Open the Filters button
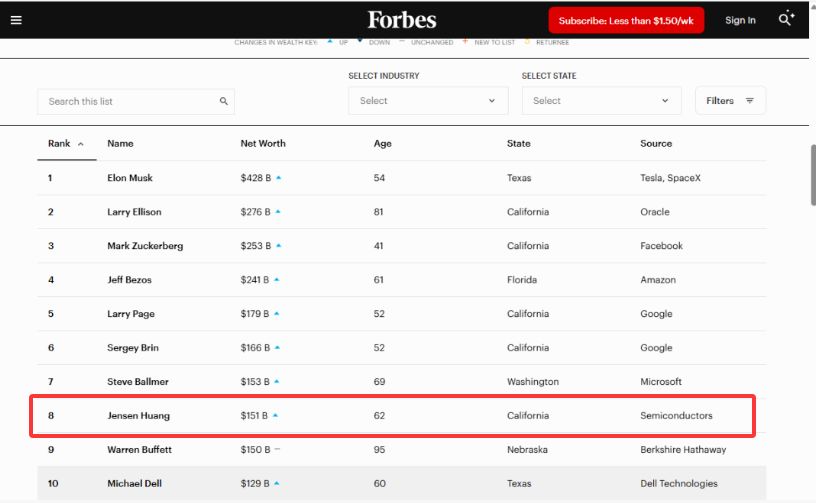816x503 pixels. click(730, 101)
